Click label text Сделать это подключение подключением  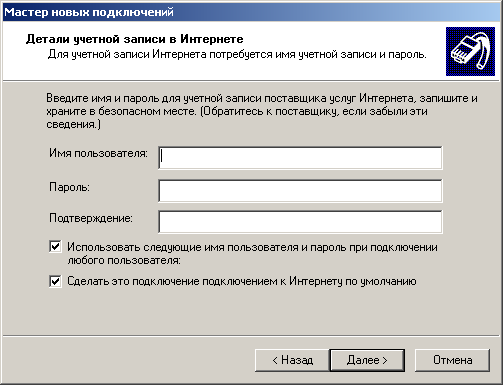point(242,281)
